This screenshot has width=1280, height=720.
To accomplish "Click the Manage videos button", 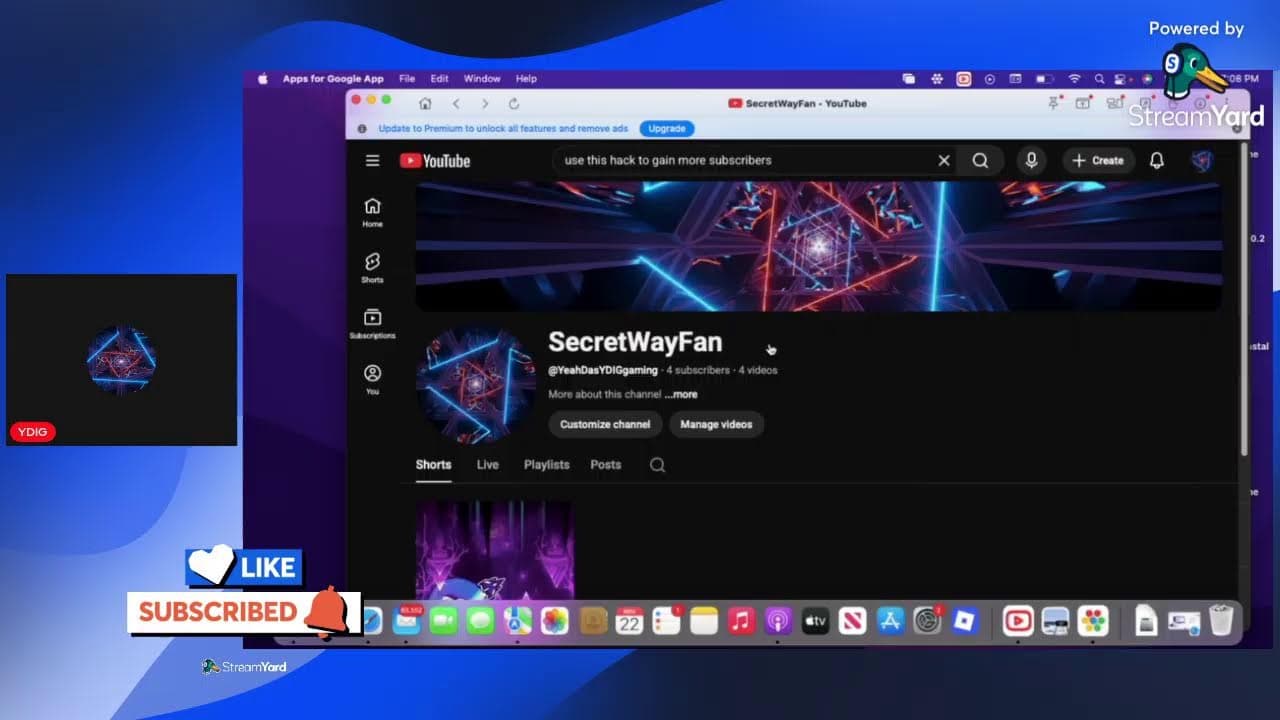I will 716,424.
